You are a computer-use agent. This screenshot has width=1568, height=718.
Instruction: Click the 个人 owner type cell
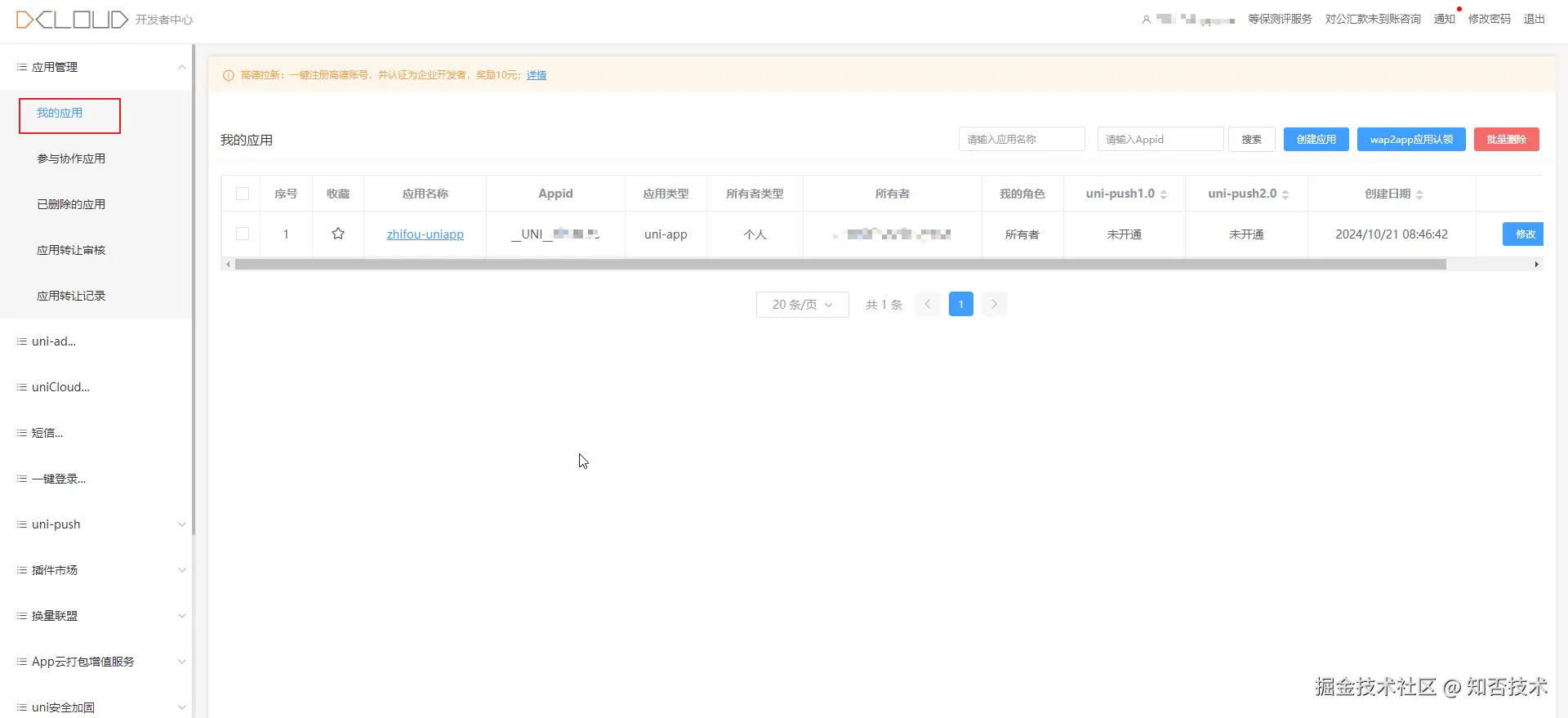755,234
